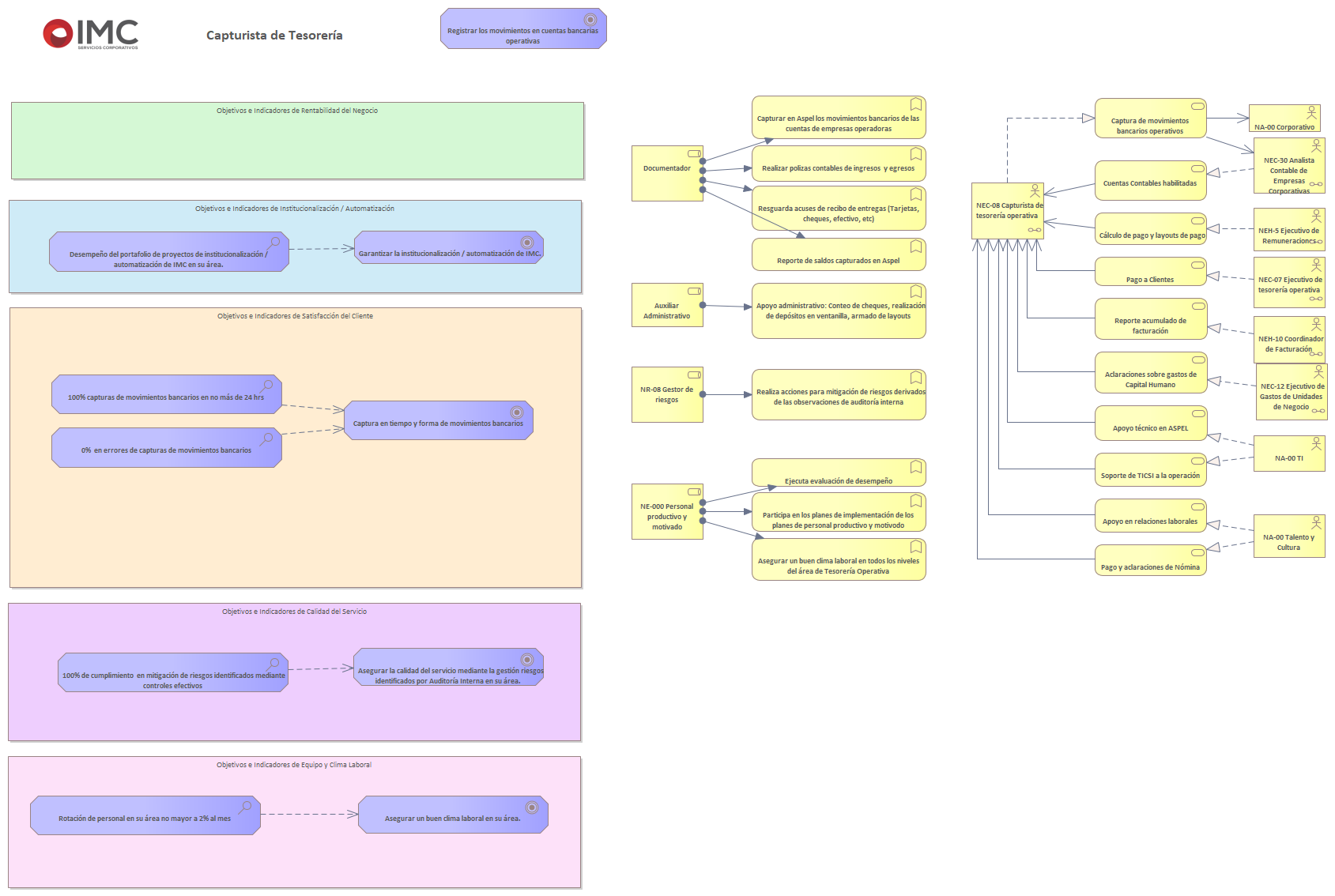The height and width of the screenshot is (896, 1335).
Task: Click service icon on Pago a Clientes
Action: click(1197, 265)
